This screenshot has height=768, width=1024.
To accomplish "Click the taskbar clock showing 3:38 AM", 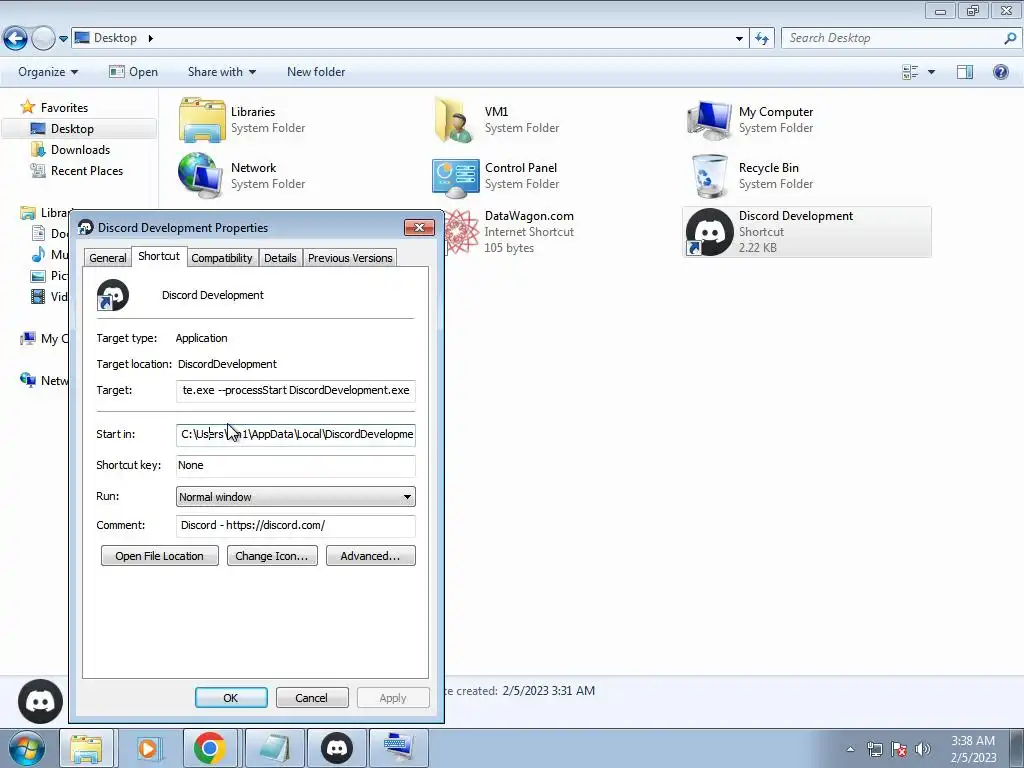I will click(973, 749).
